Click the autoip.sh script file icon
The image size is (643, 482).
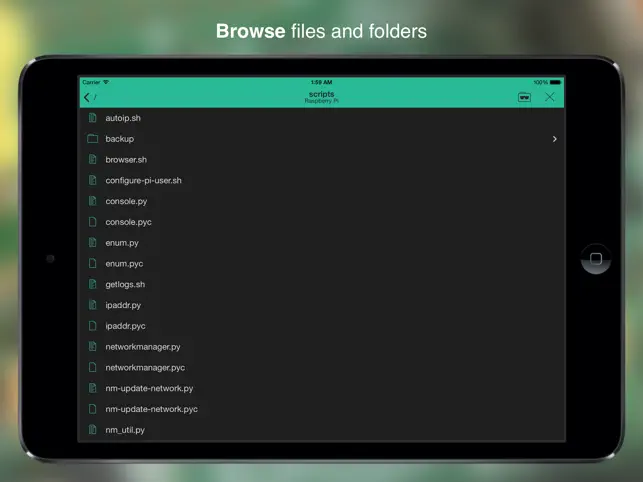(x=93, y=118)
